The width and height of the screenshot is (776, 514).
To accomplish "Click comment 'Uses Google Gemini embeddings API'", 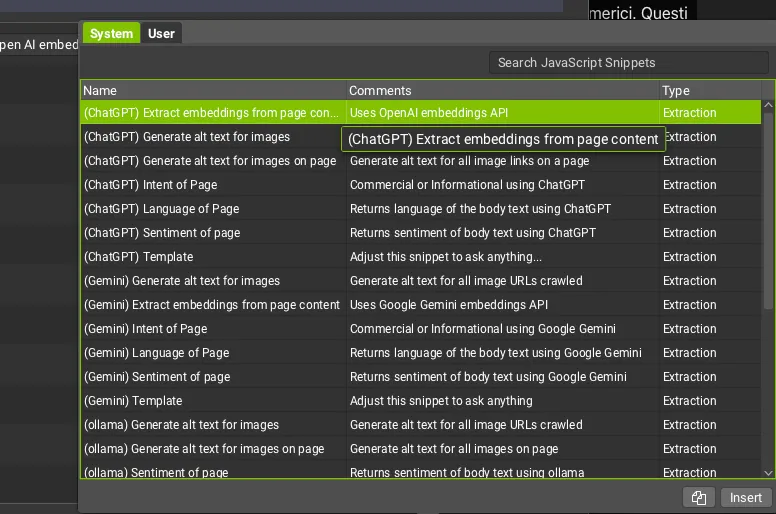I will point(448,305).
